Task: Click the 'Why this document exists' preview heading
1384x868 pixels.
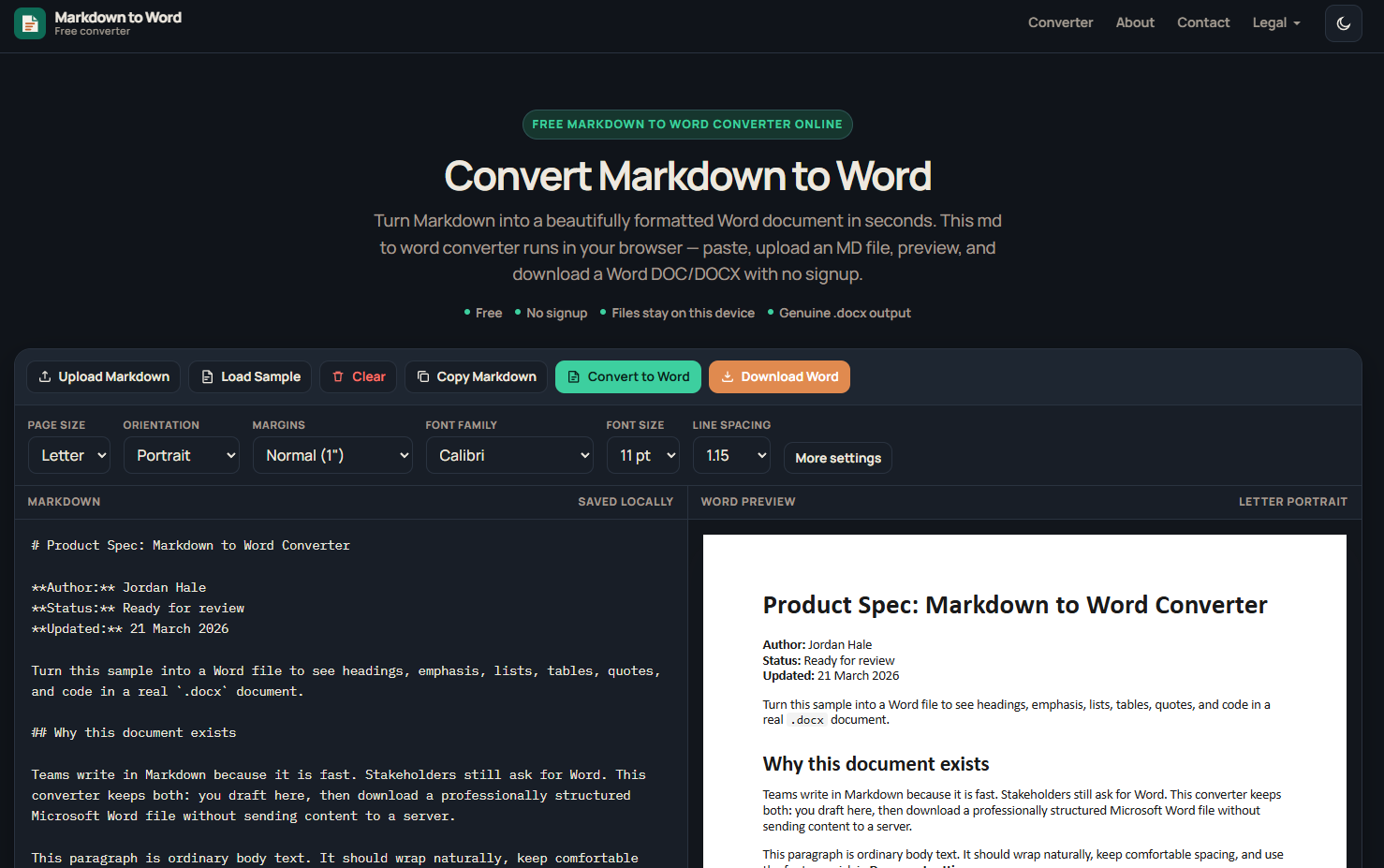Action: point(876,764)
